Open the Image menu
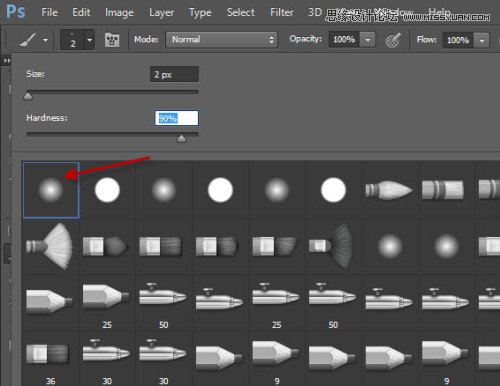 point(119,13)
